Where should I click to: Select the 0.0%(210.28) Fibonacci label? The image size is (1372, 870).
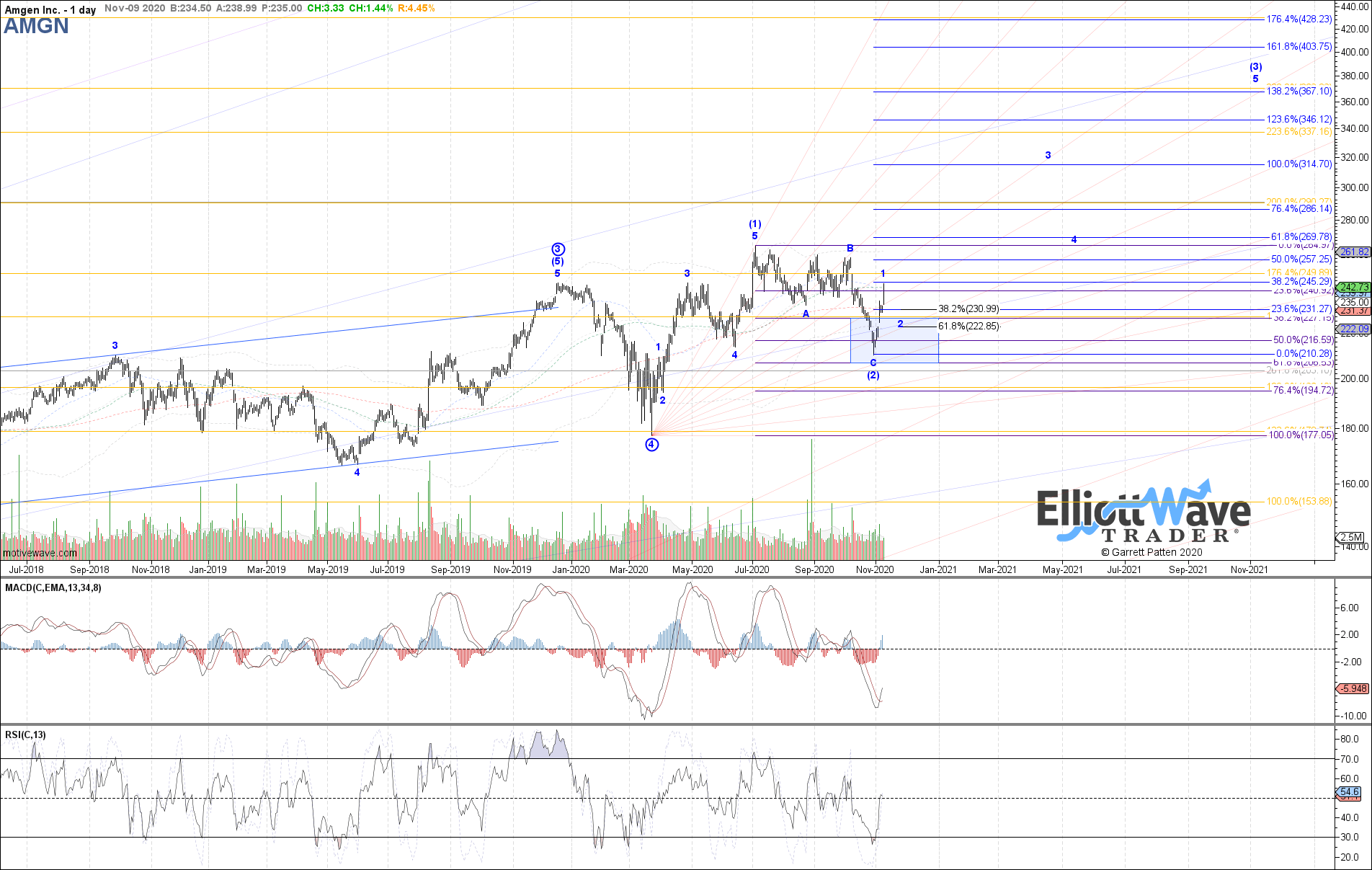[1304, 354]
